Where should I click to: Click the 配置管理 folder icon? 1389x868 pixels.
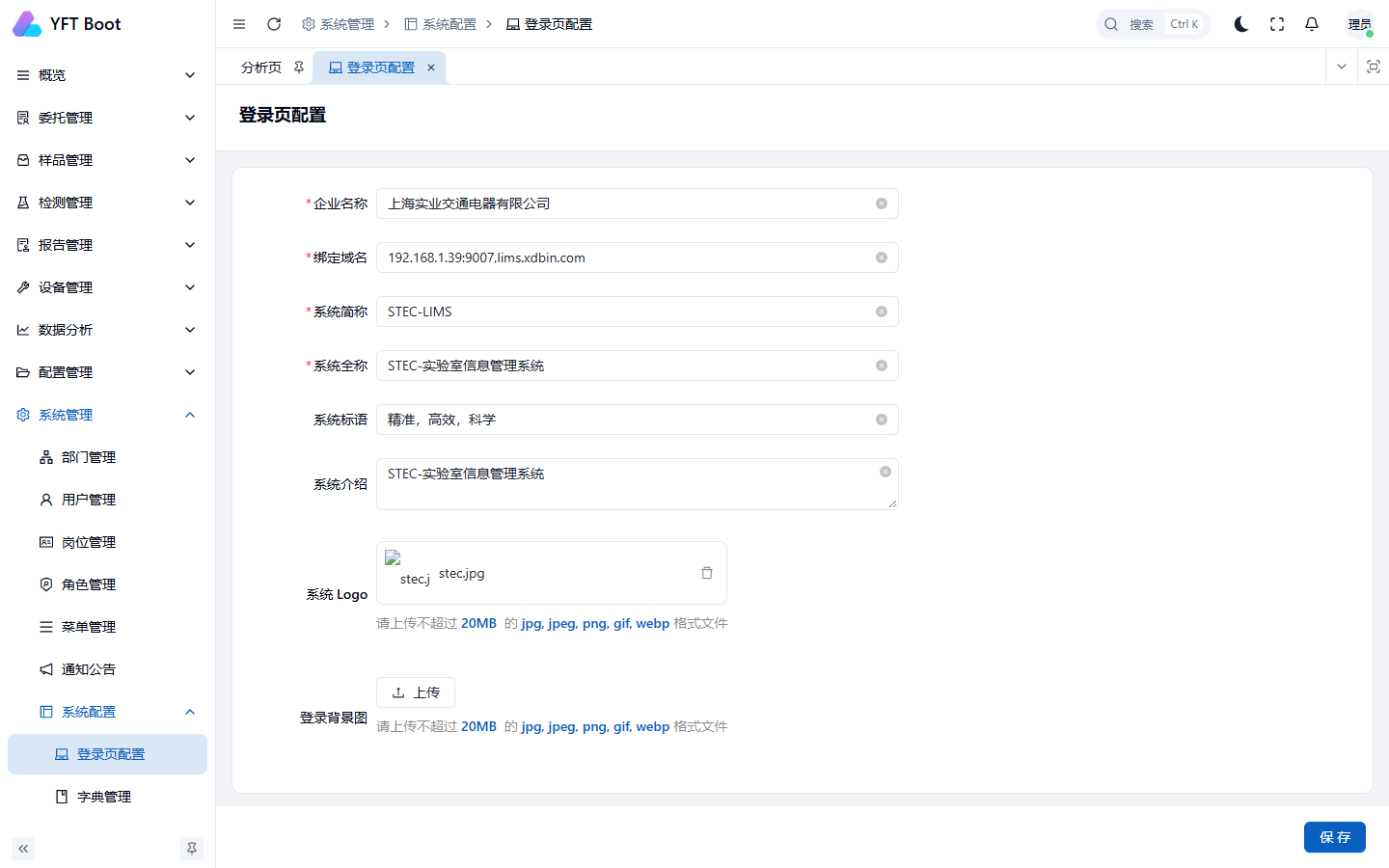23,372
